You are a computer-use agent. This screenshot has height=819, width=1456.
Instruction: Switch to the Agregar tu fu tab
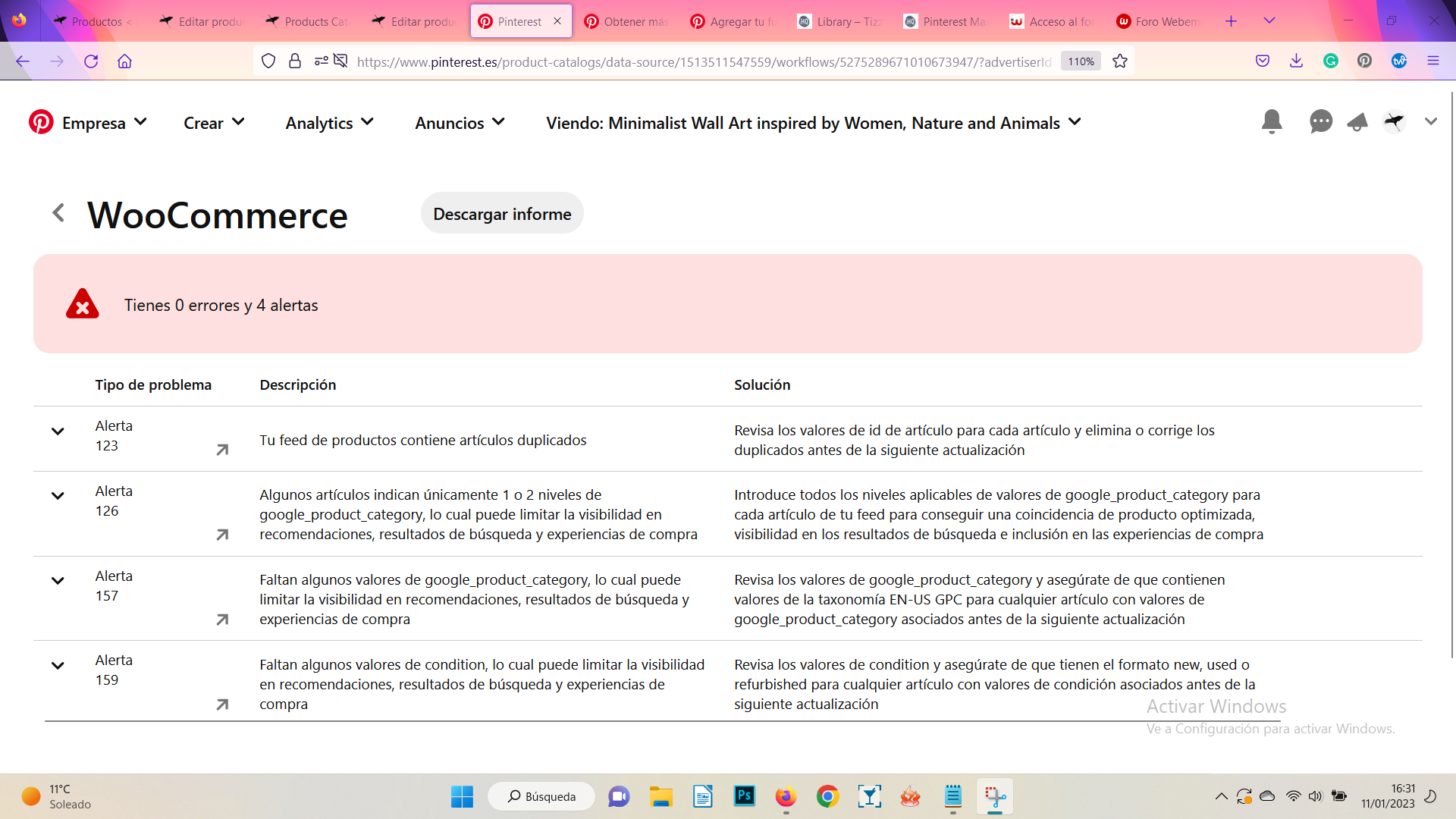(734, 21)
